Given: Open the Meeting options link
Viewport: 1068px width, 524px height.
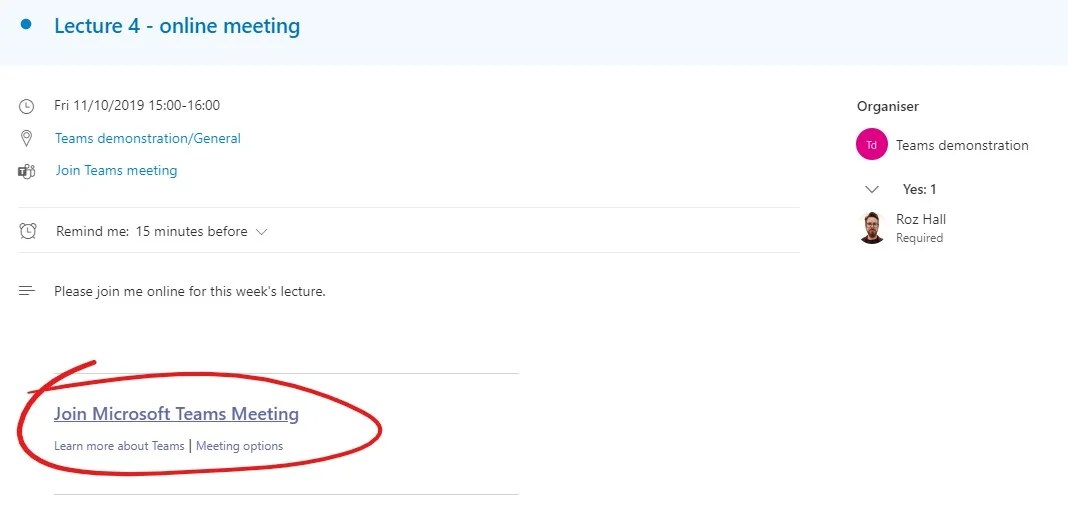Looking at the screenshot, I should 239,446.
